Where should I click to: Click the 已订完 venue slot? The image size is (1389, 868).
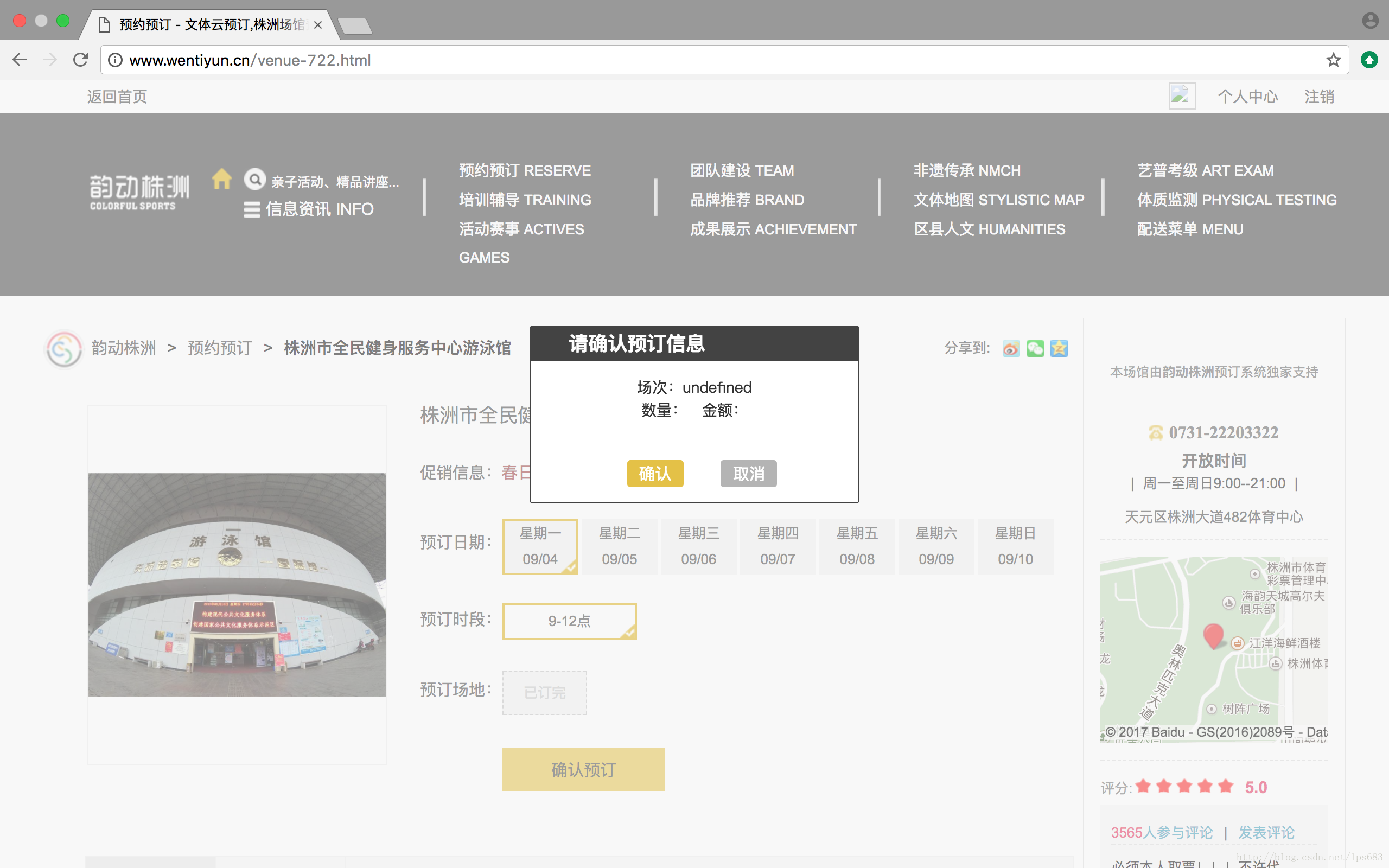coord(545,692)
